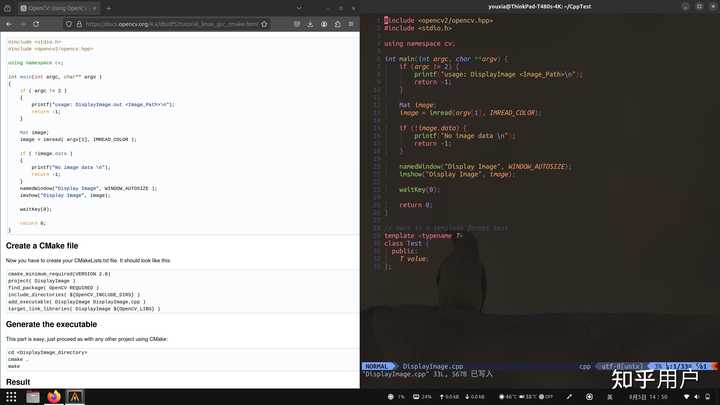Image resolution: width=720 pixels, height=405 pixels.
Task: Click the Create a CMake file heading
Action: (42, 246)
